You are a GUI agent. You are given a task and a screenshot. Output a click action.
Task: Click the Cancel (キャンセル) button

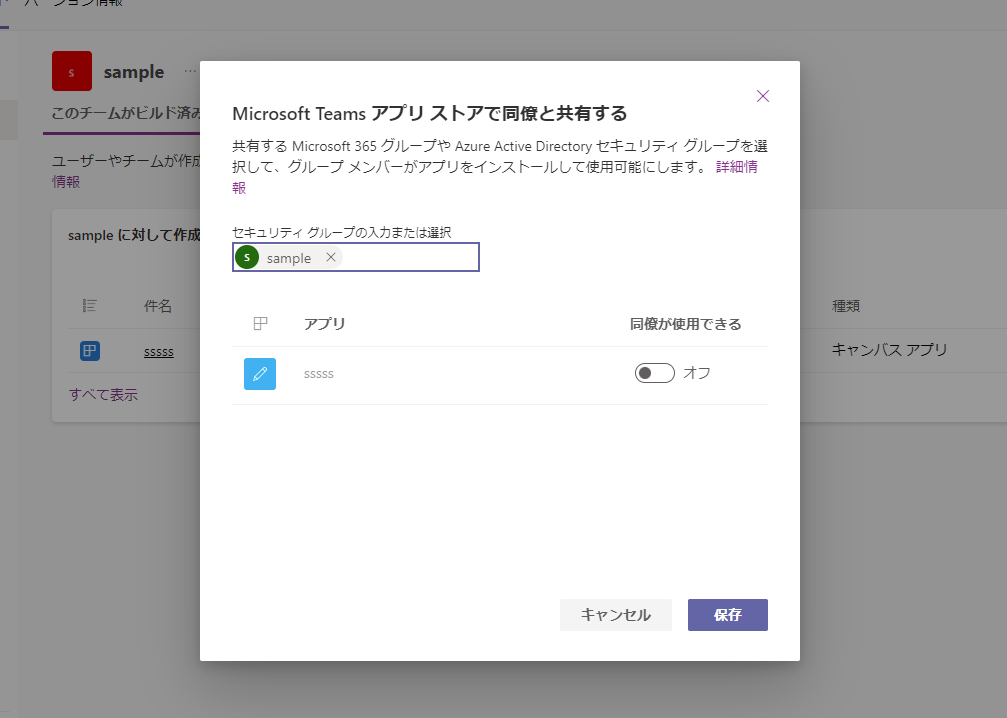coord(615,615)
